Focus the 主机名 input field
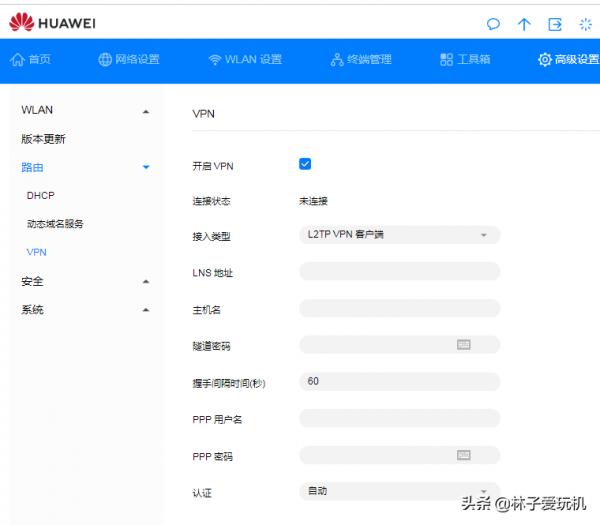Screen dimensions: 600x525 (399, 308)
